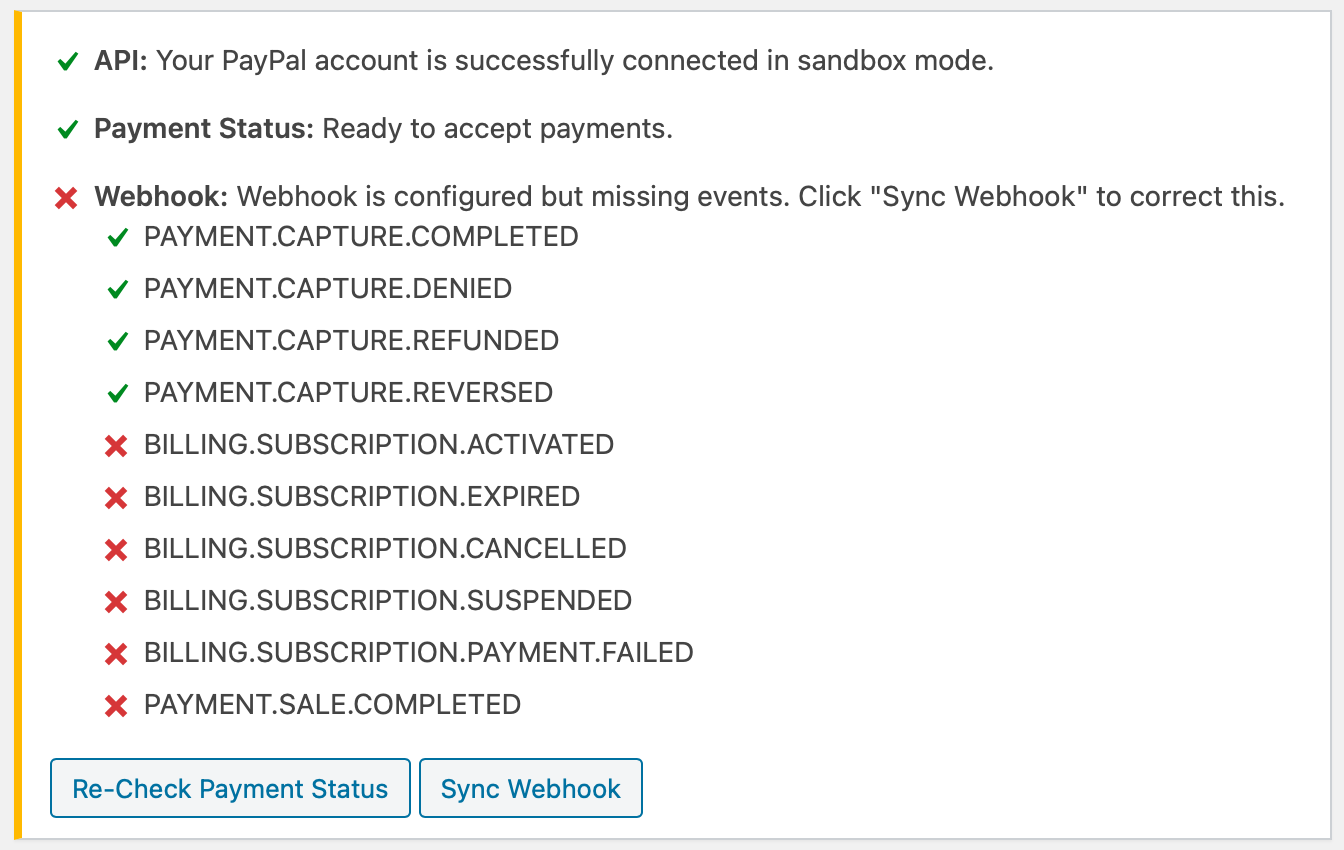Click the checkmark next to PAYMENT.CAPTURE.REFUNDED
This screenshot has height=850, width=1344.
click(118, 342)
